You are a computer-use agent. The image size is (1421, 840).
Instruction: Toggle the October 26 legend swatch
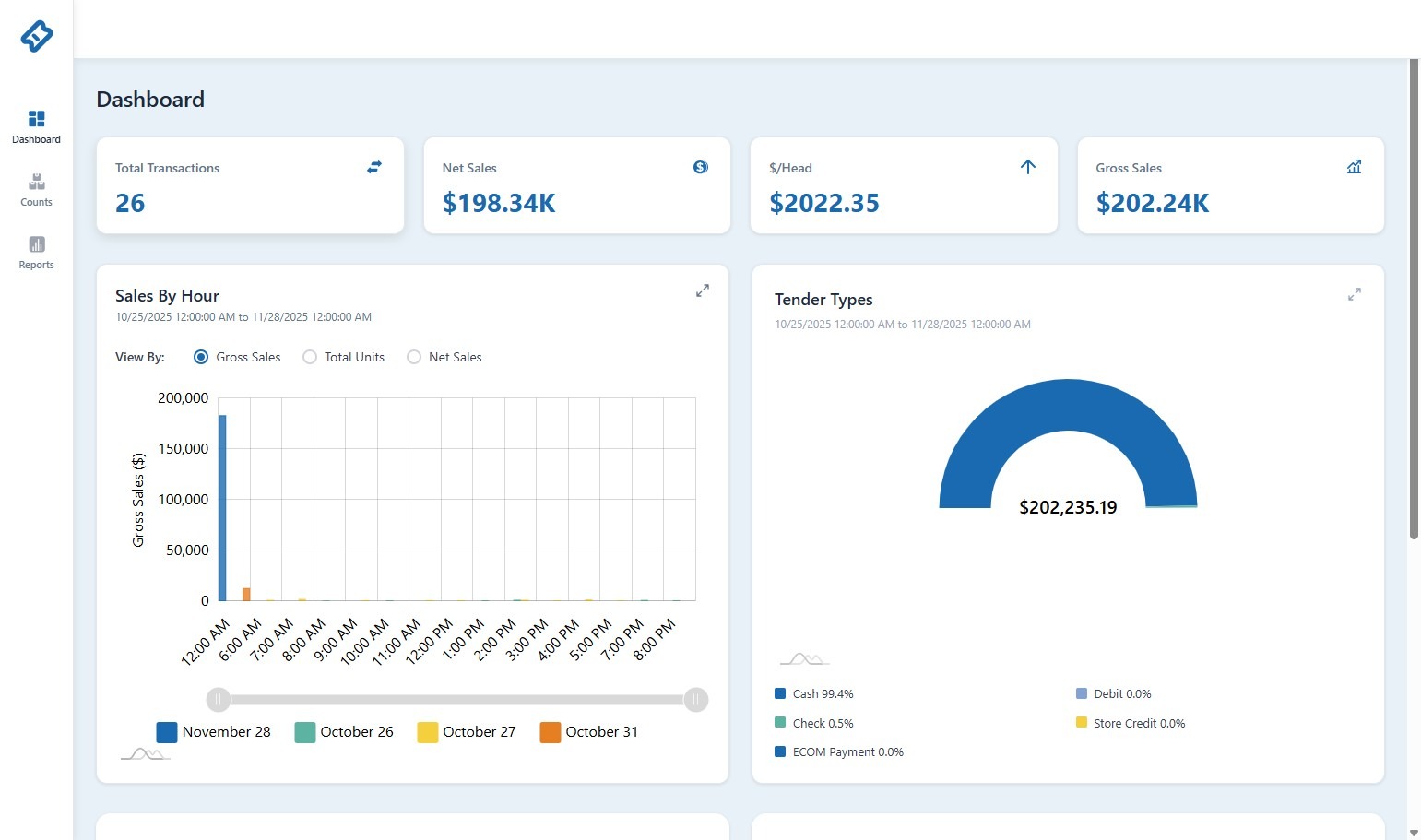[x=305, y=732]
